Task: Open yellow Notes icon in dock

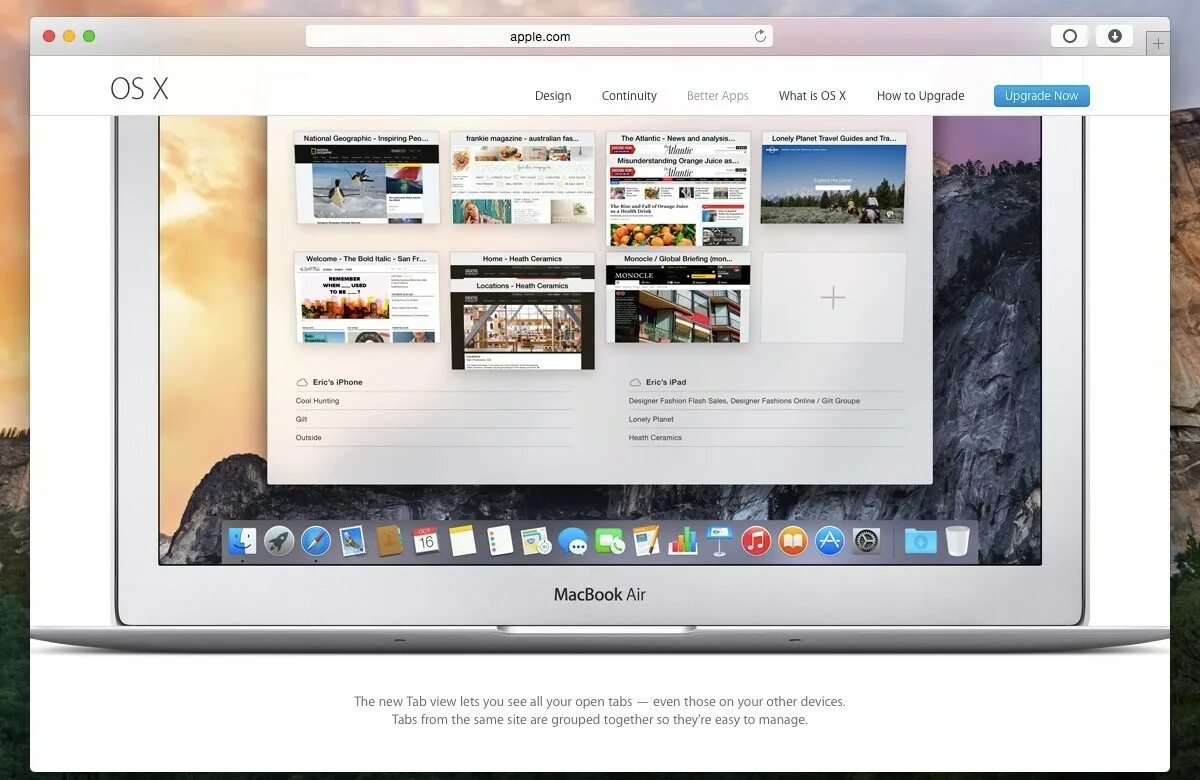Action: (462, 541)
